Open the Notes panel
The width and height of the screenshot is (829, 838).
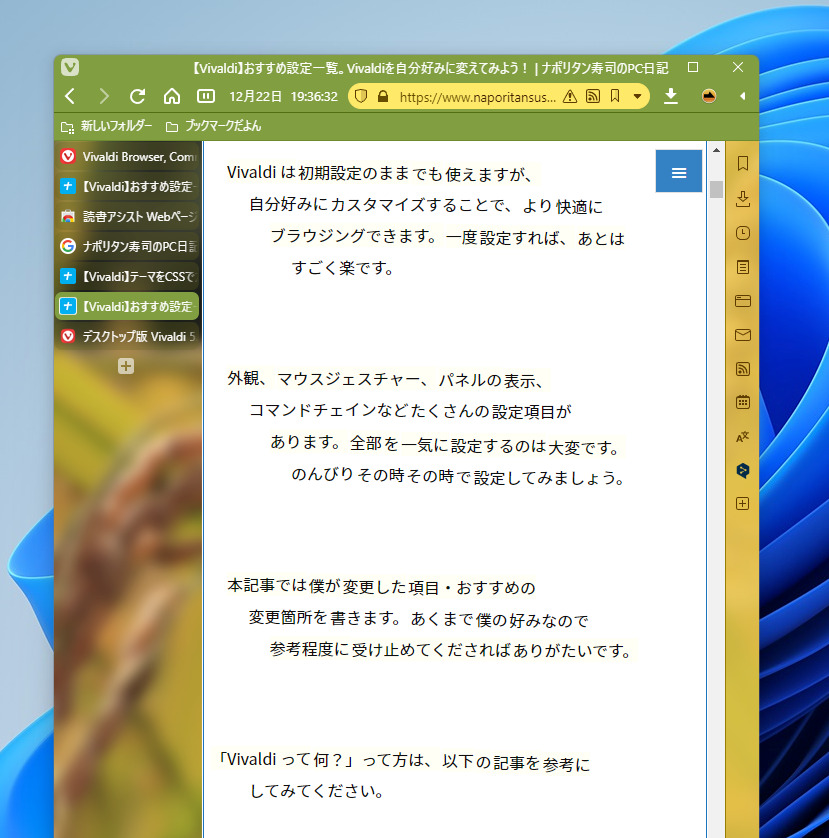pyautogui.click(x=742, y=267)
